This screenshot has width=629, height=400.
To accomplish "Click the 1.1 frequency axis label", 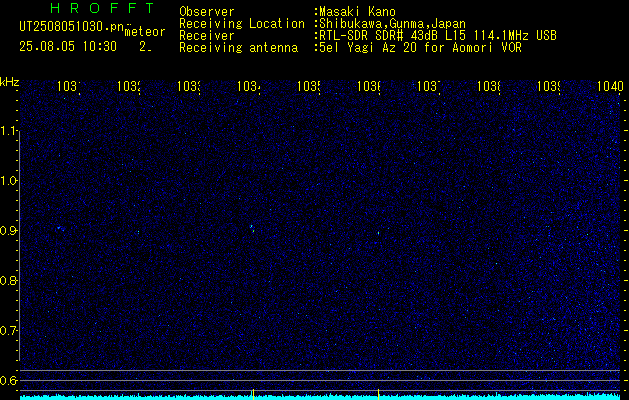I will (9, 131).
